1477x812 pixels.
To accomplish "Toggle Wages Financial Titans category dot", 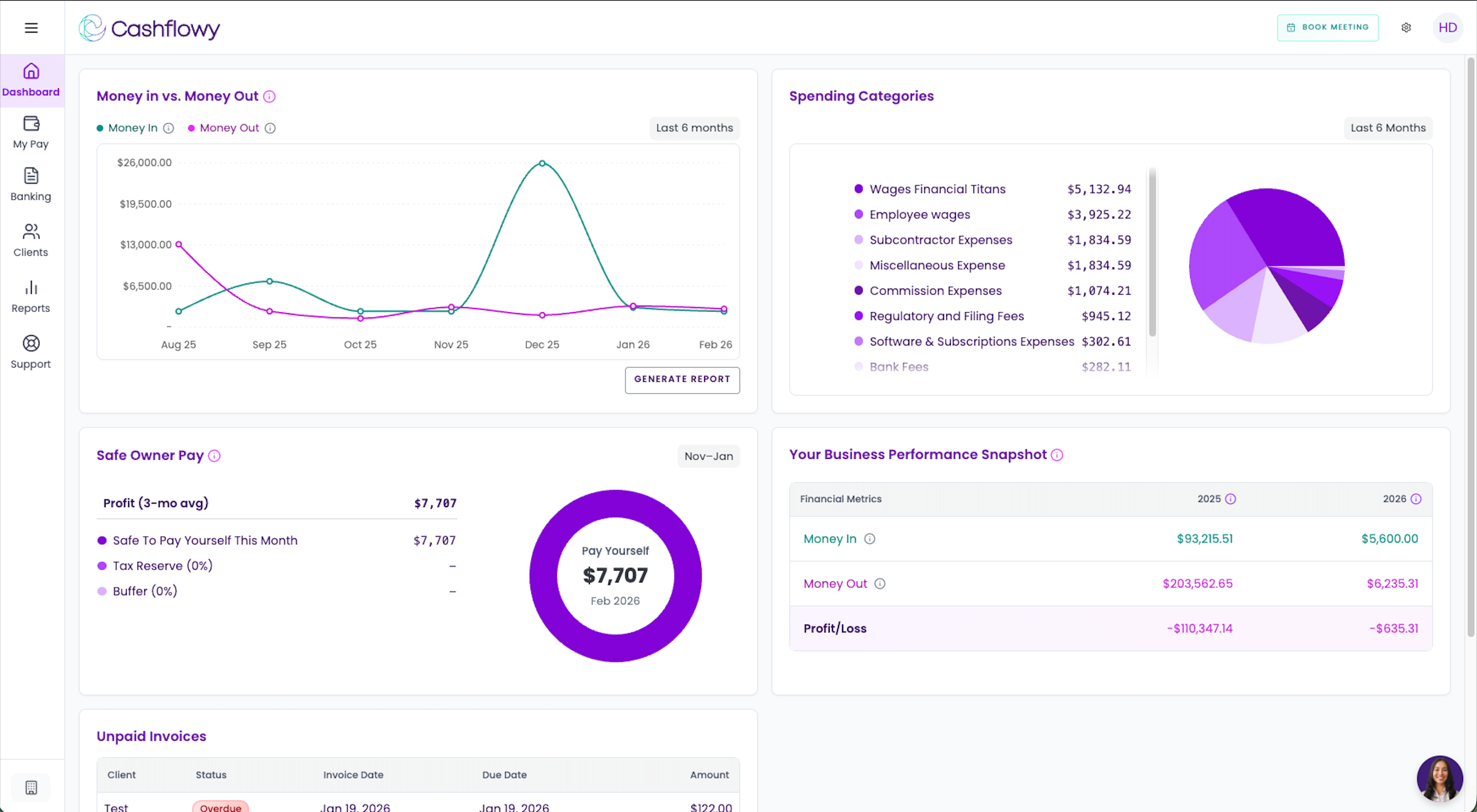I will pyautogui.click(x=859, y=189).
